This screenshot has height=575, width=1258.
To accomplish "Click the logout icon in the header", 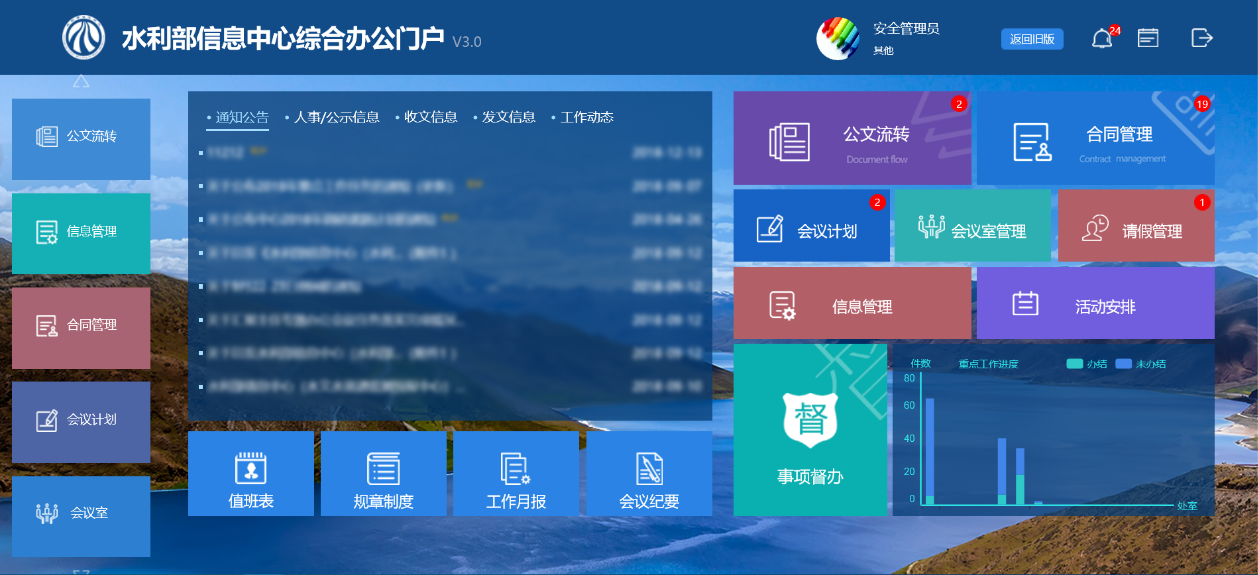I will pyautogui.click(x=1201, y=38).
